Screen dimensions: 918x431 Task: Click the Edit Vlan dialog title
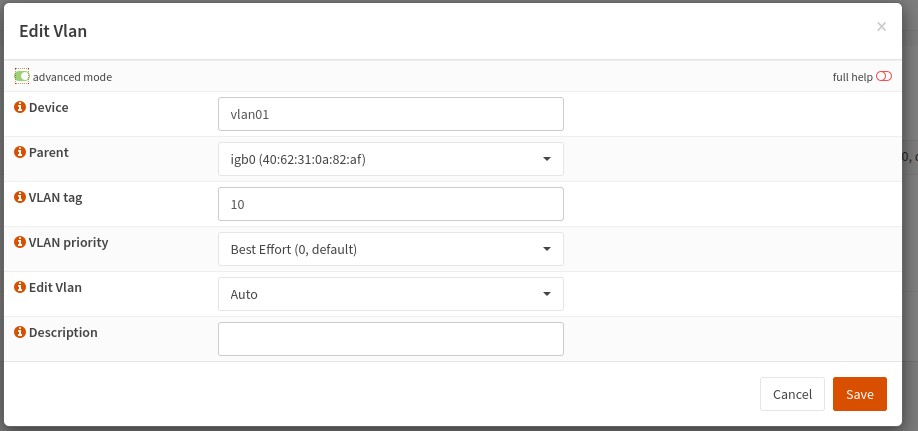pos(53,31)
